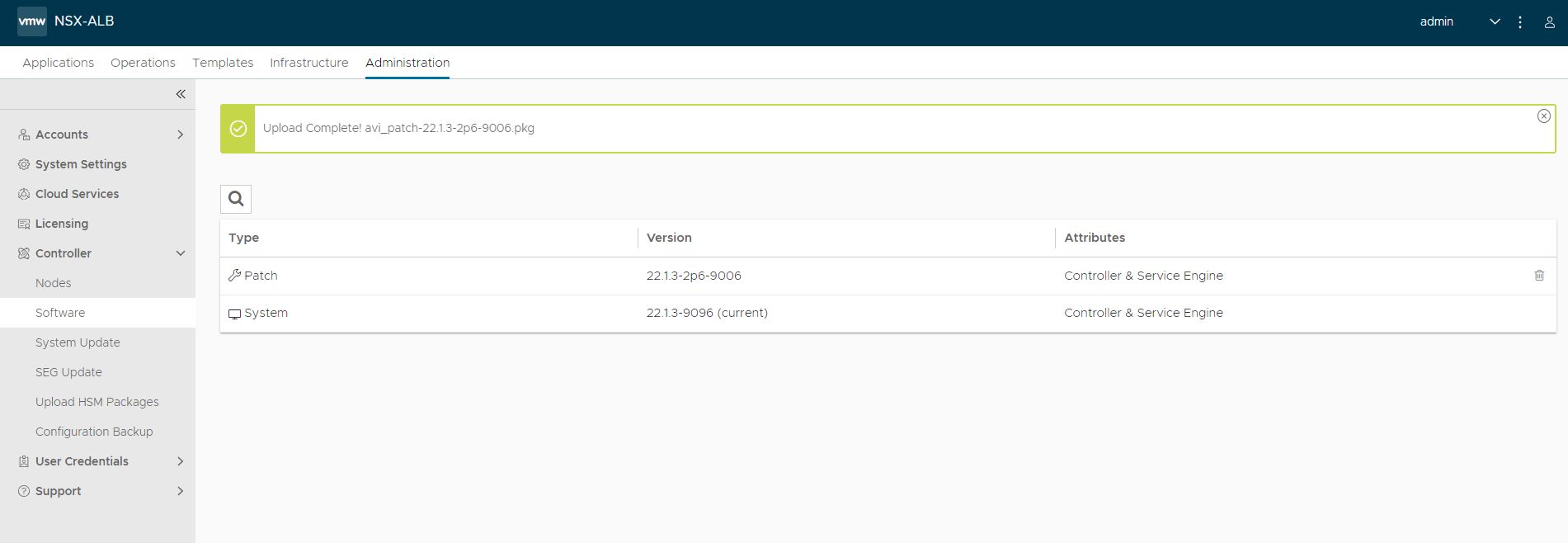1568x543 pixels.
Task: Open the three-dot options menu
Action: click(x=1520, y=22)
